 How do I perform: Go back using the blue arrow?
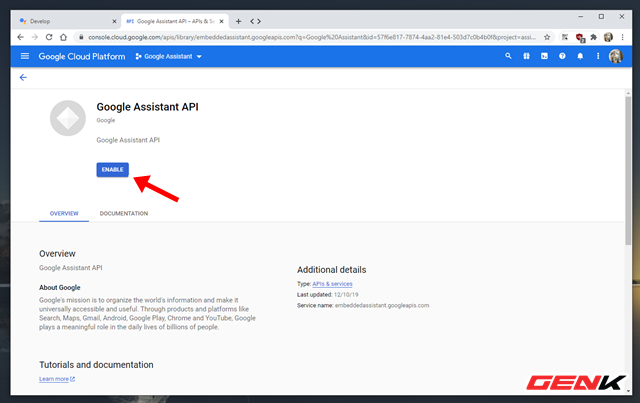(23, 78)
